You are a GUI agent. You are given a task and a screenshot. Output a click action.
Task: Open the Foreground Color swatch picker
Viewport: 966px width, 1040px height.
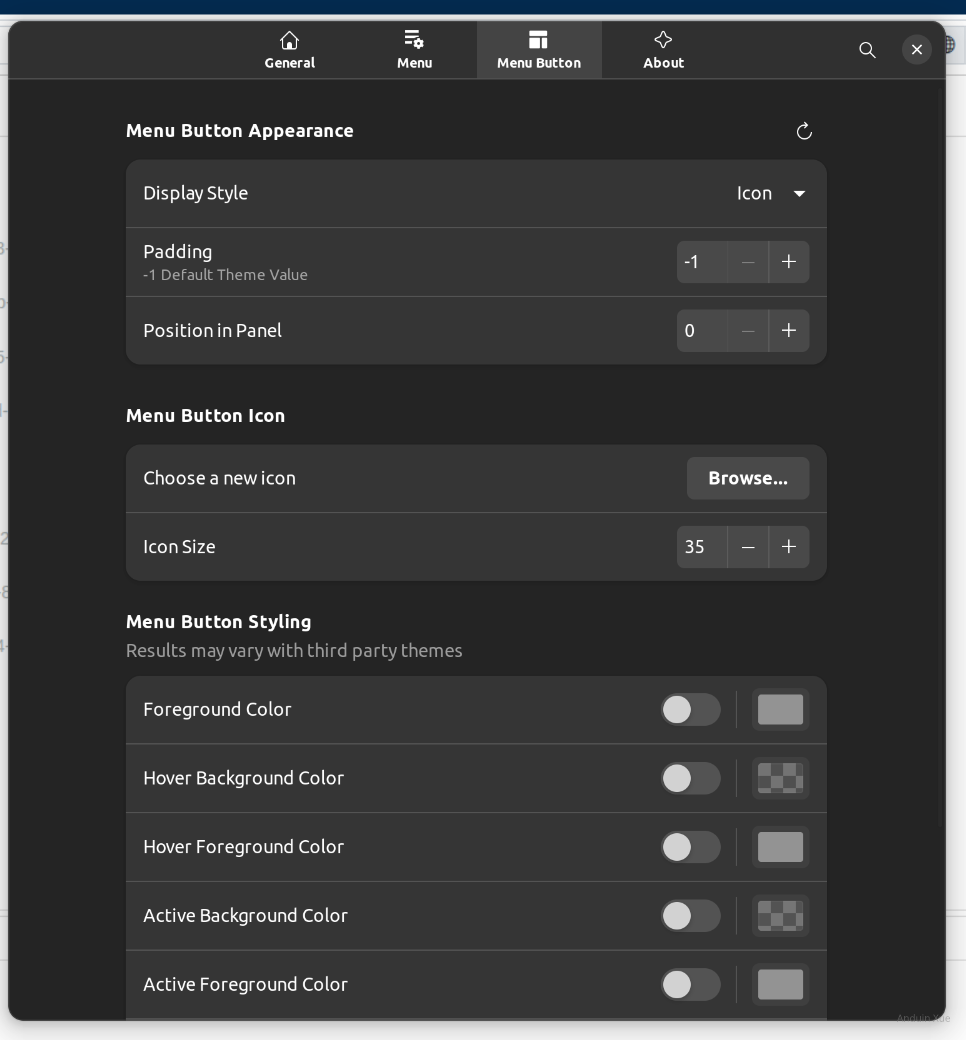click(780, 710)
